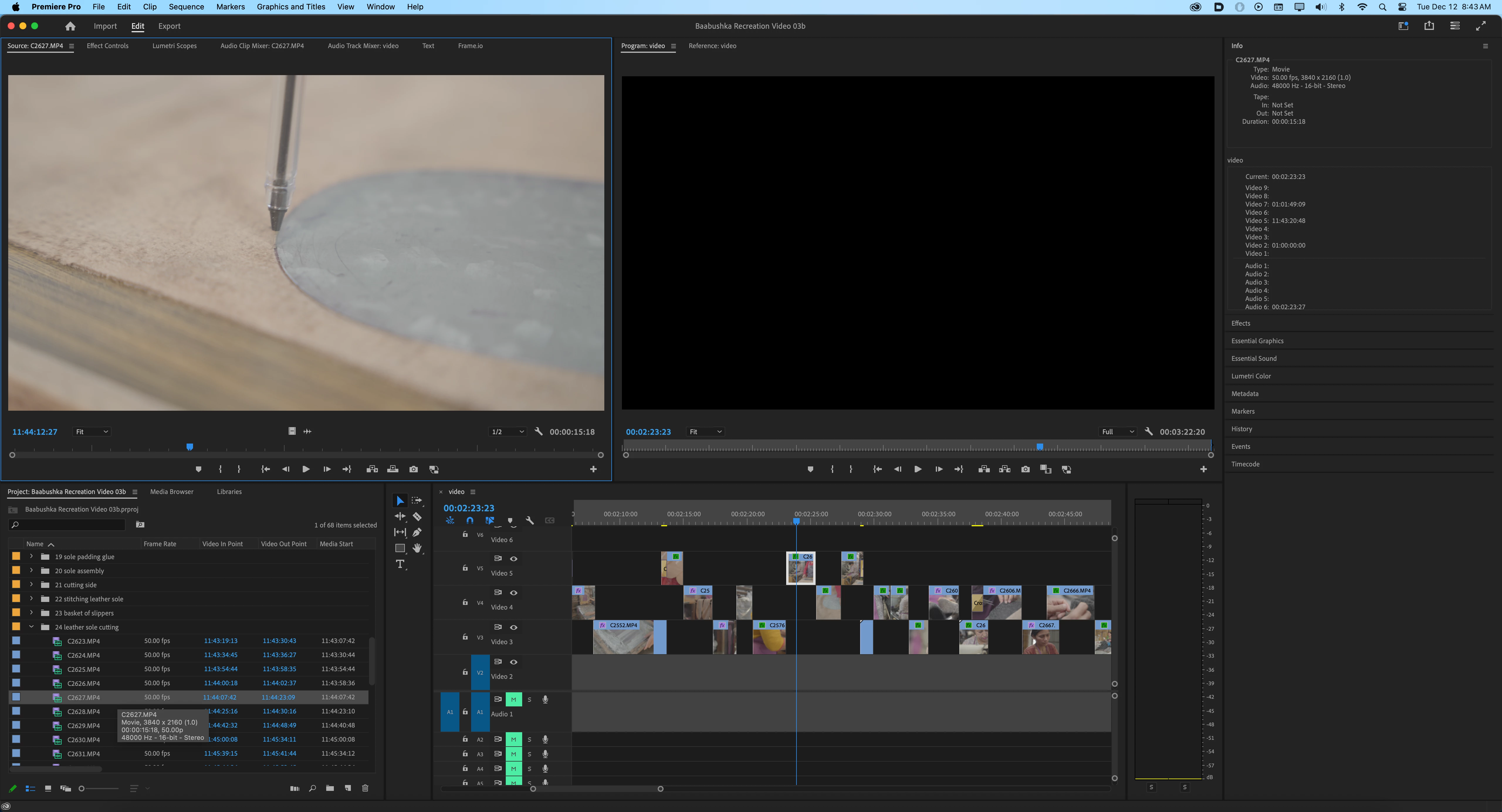Image resolution: width=1502 pixels, height=812 pixels.
Task: Toggle Video 5 track output eye
Action: [514, 559]
